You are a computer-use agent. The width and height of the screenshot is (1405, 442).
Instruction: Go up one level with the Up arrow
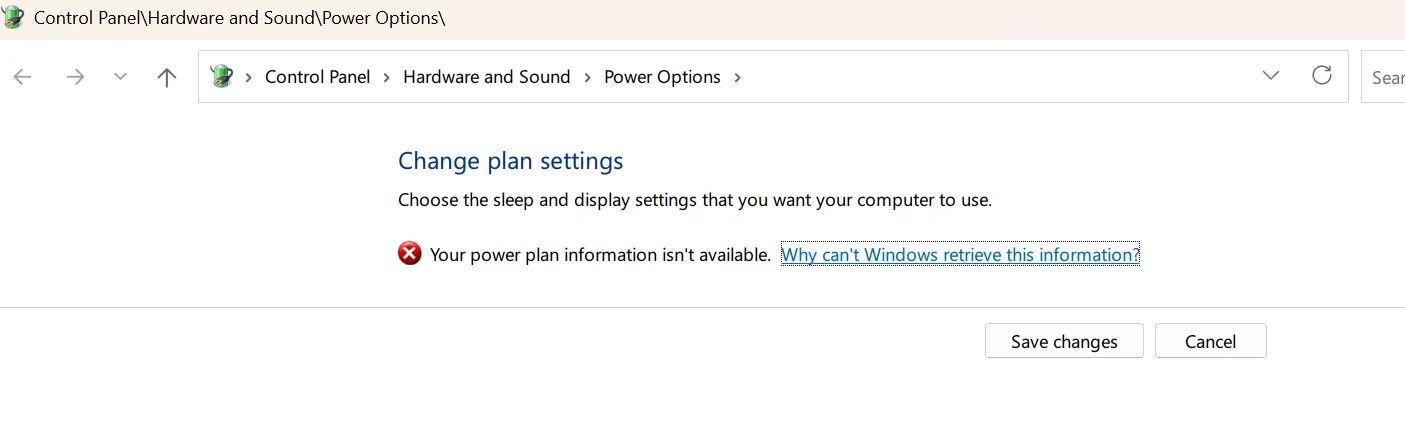pyautogui.click(x=167, y=77)
